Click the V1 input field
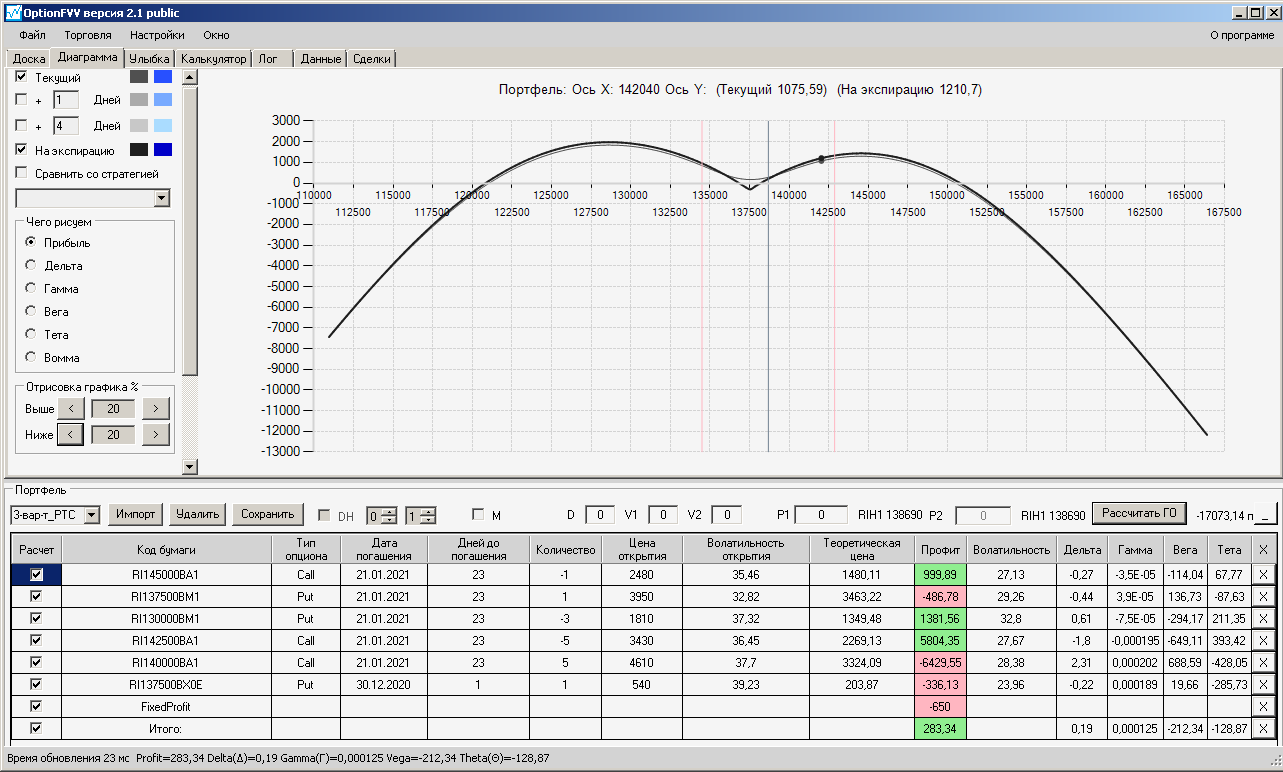Image resolution: width=1283 pixels, height=772 pixels. coord(662,515)
